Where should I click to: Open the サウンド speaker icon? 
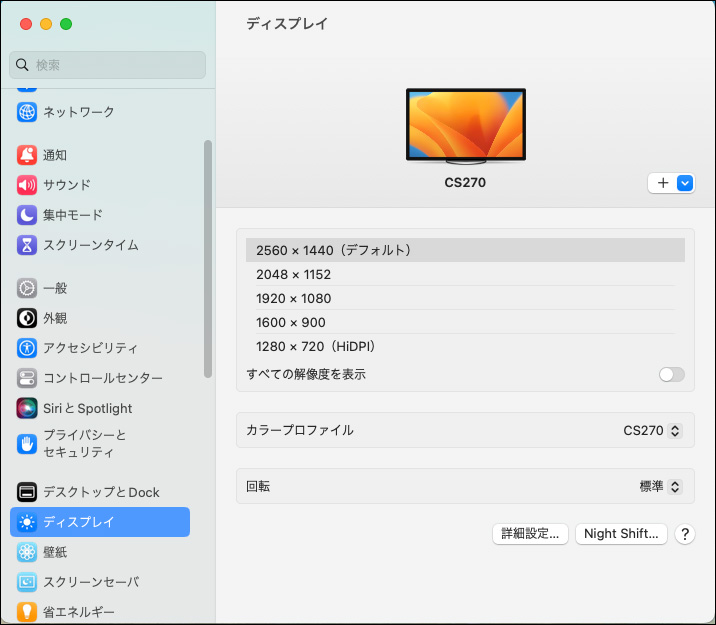tap(27, 185)
